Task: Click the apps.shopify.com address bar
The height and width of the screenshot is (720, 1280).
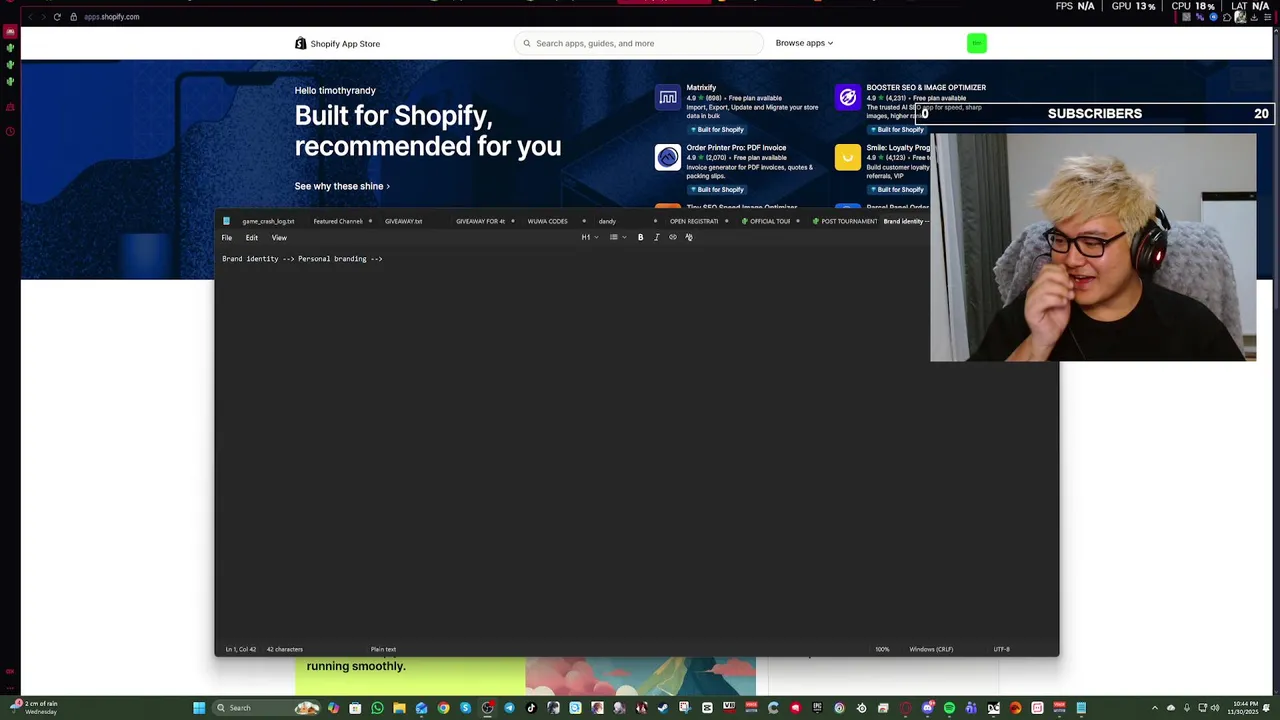Action: tap(111, 17)
